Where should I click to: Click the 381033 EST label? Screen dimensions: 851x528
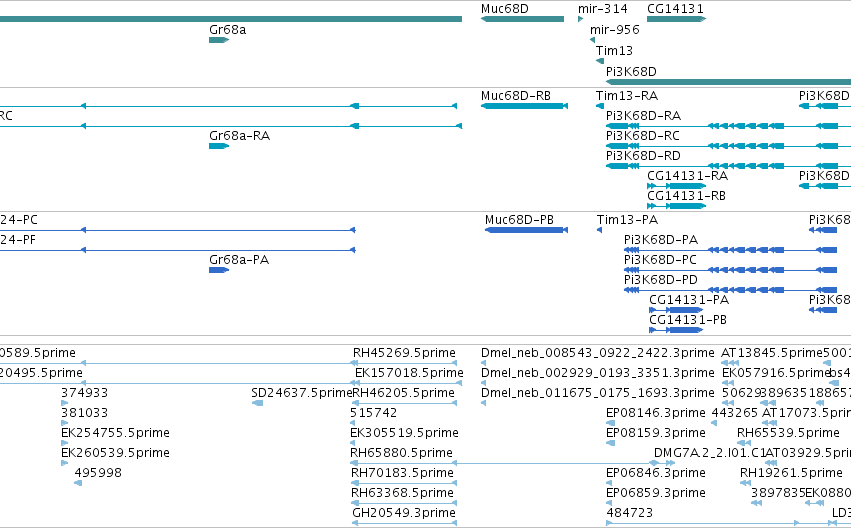[84, 413]
